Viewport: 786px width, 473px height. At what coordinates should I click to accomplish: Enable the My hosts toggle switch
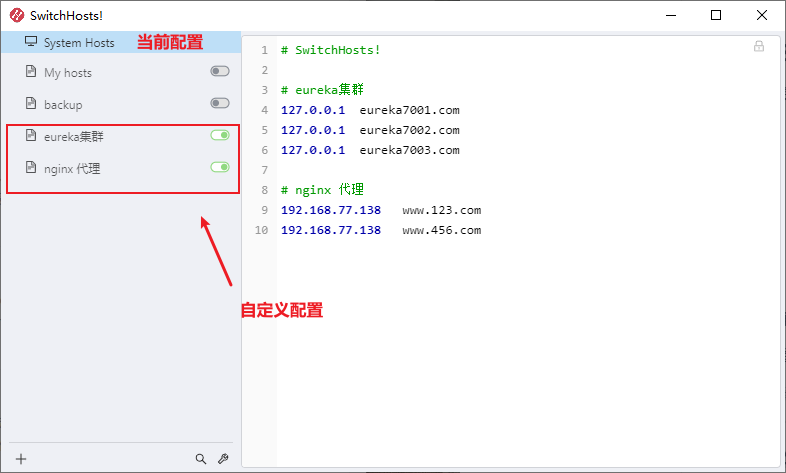click(x=220, y=71)
